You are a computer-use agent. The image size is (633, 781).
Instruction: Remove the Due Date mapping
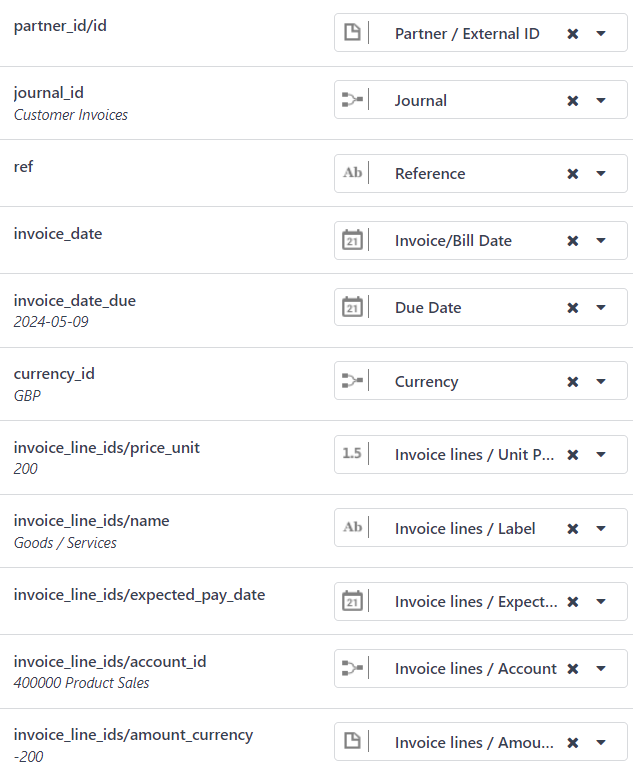[573, 308]
